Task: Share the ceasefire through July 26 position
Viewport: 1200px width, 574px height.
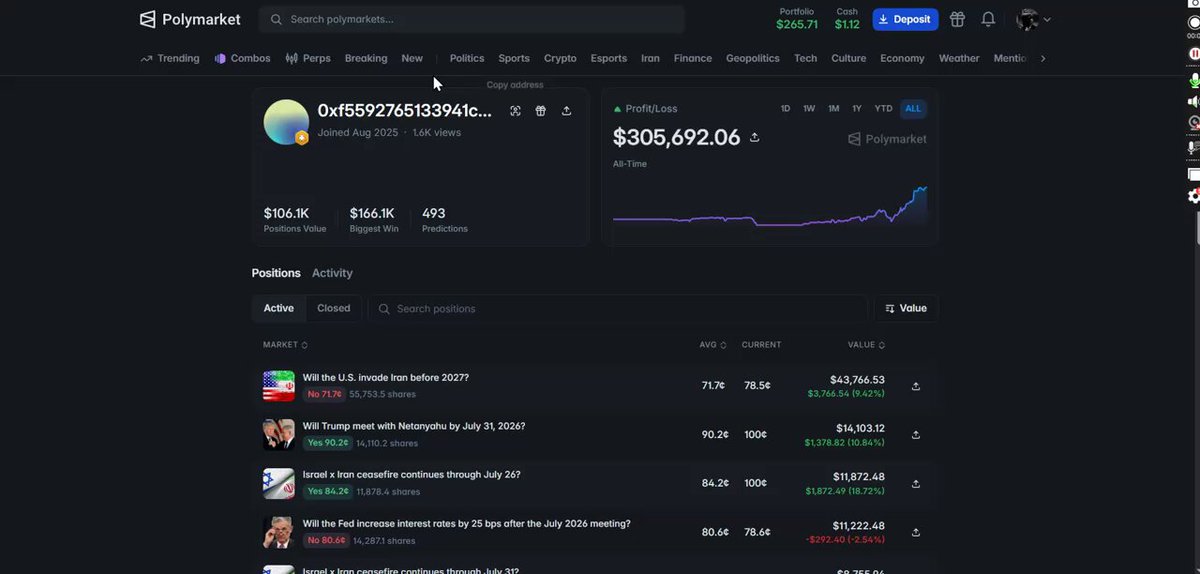Action: [916, 483]
